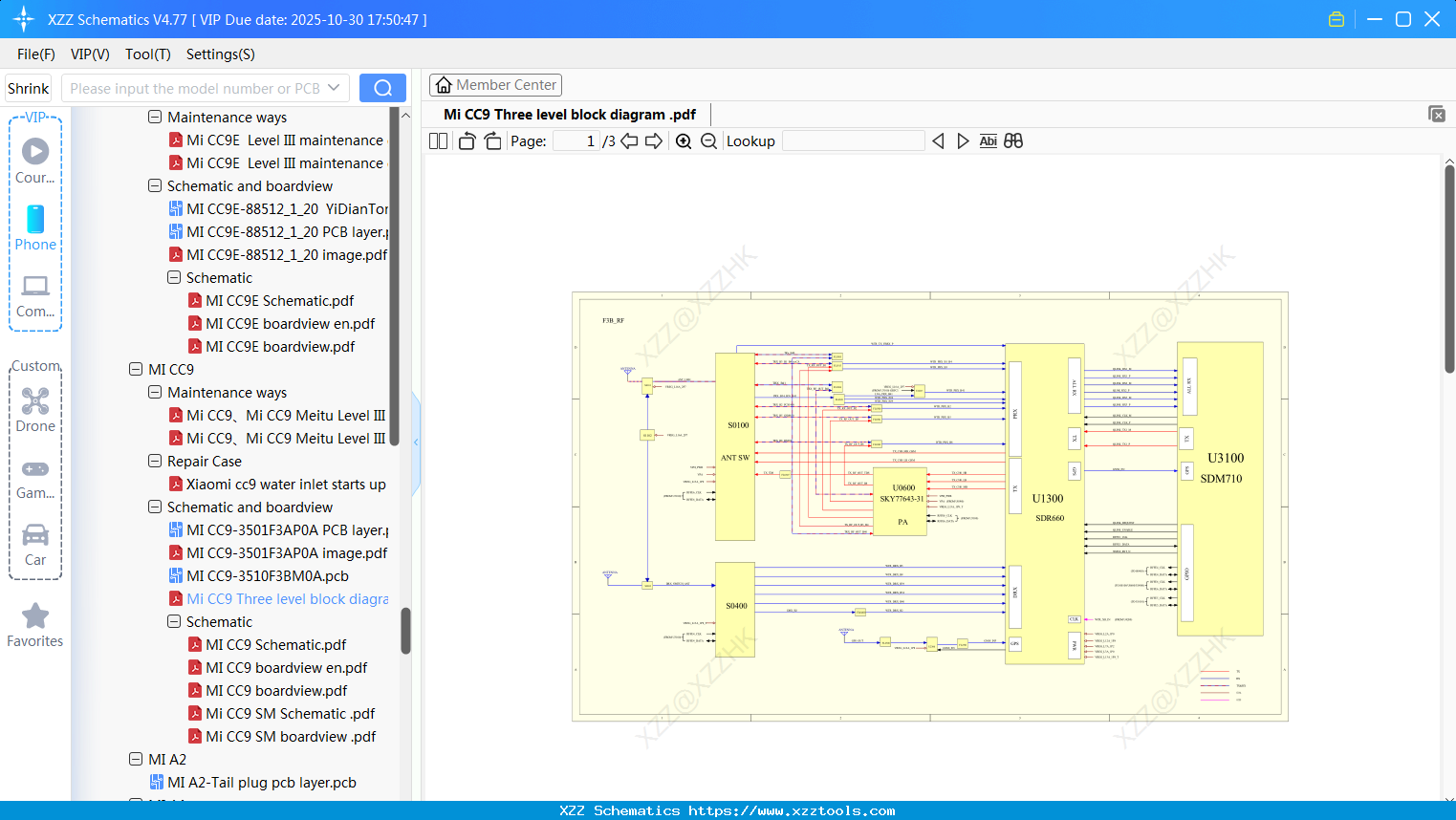
Task: Open two-page view mode
Action: [437, 140]
